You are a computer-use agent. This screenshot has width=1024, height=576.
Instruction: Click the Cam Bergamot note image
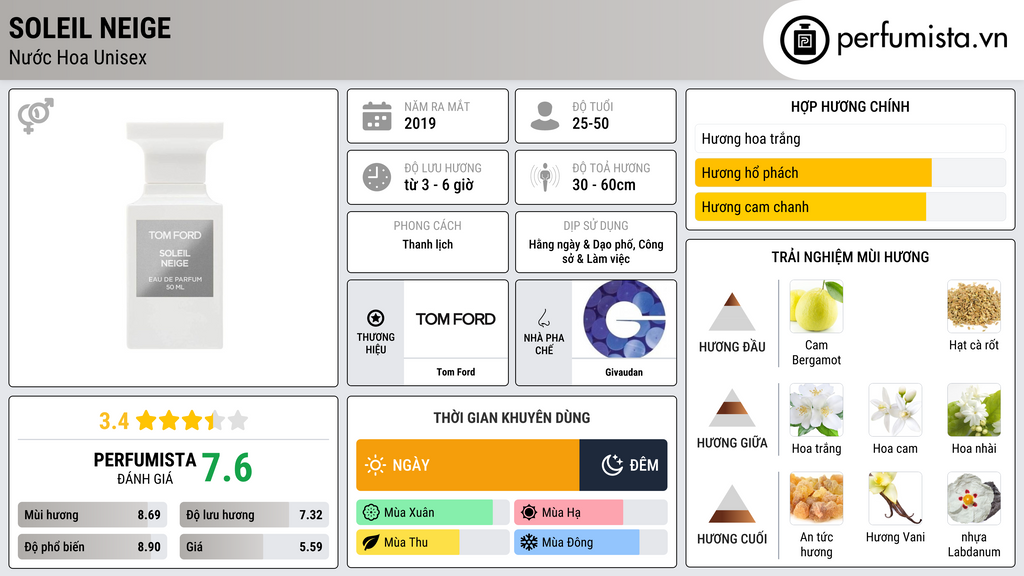click(x=816, y=307)
